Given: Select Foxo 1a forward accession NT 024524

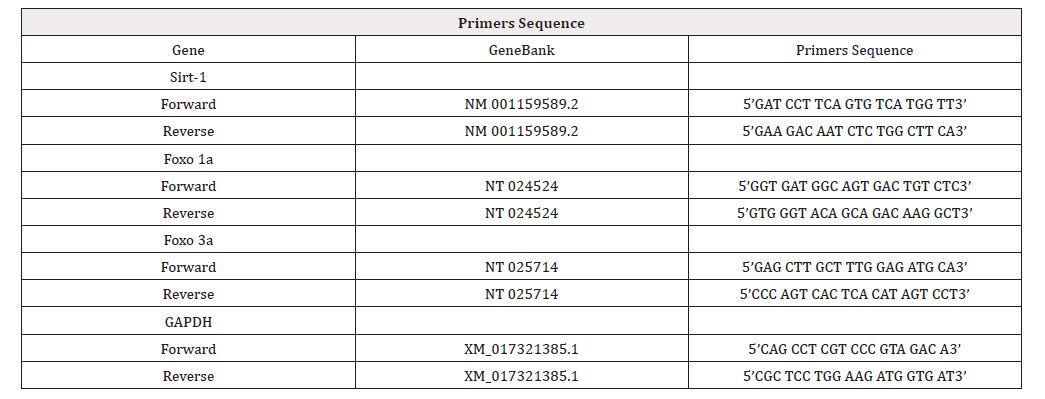Looking at the screenshot, I should click(521, 186).
